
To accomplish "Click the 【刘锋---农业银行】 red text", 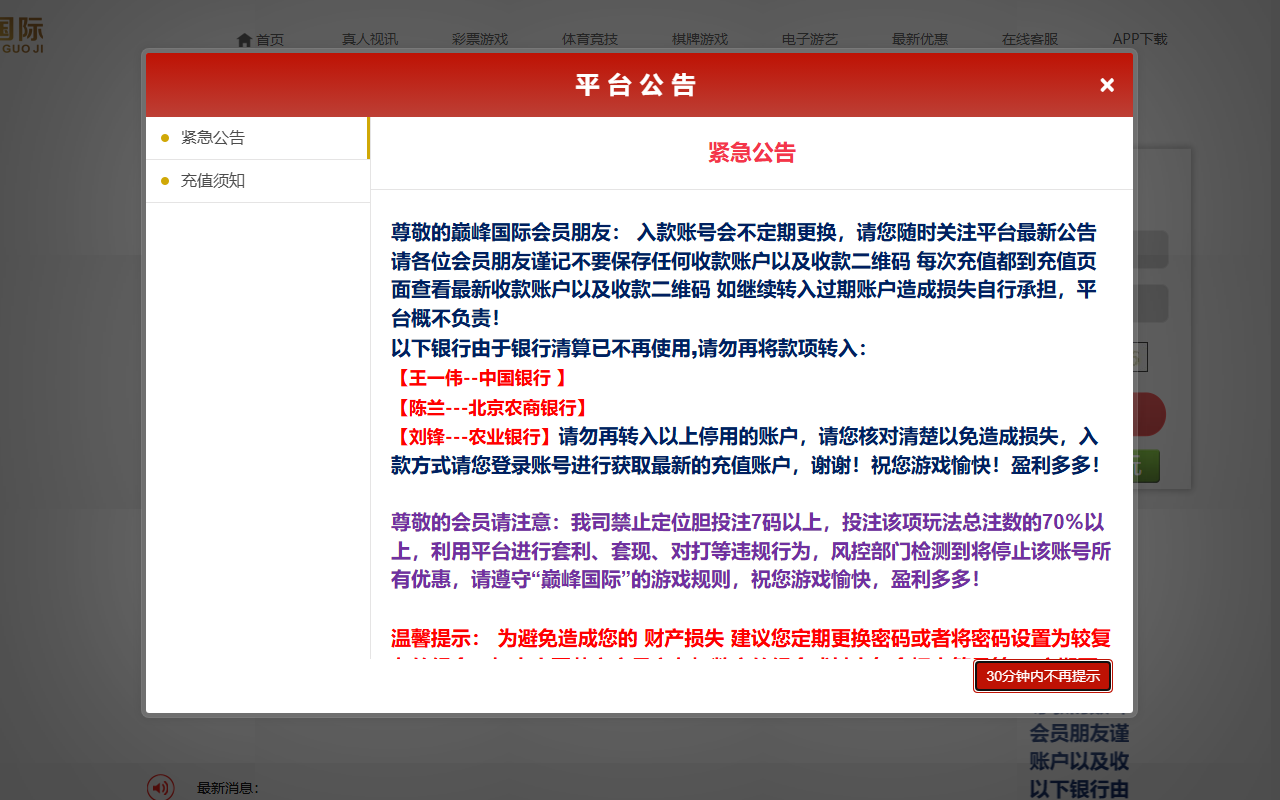I will pyautogui.click(x=473, y=437).
